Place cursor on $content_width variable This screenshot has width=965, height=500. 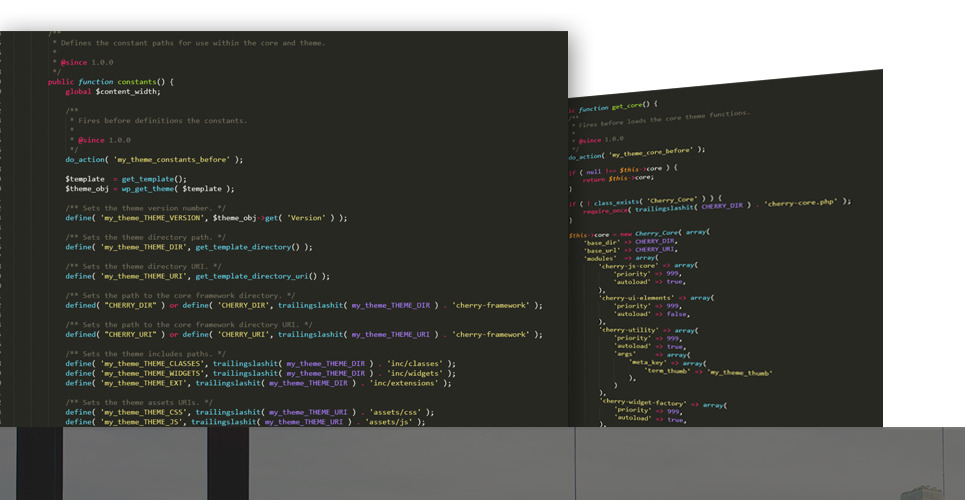click(127, 92)
